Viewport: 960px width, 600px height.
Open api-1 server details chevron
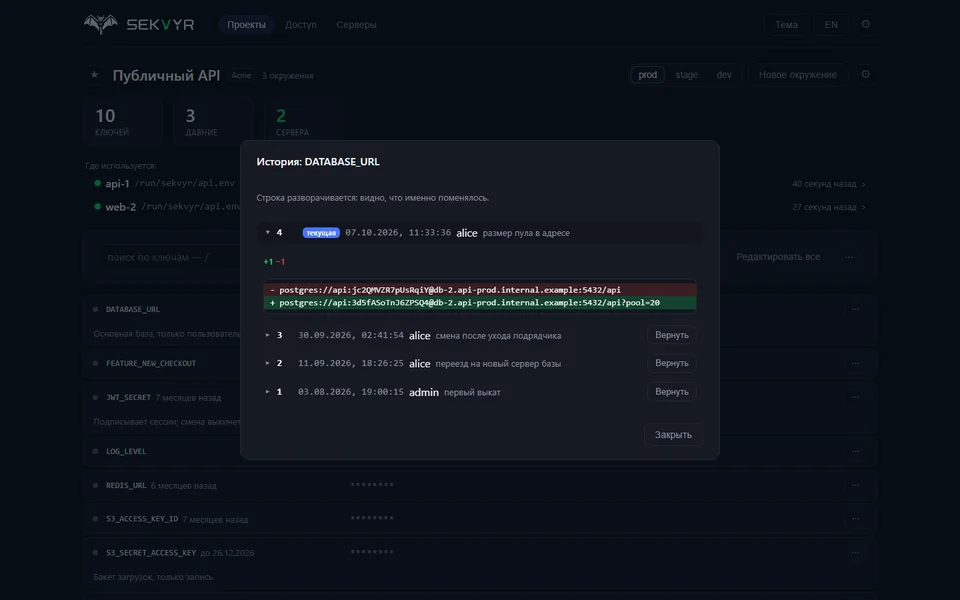(864, 184)
